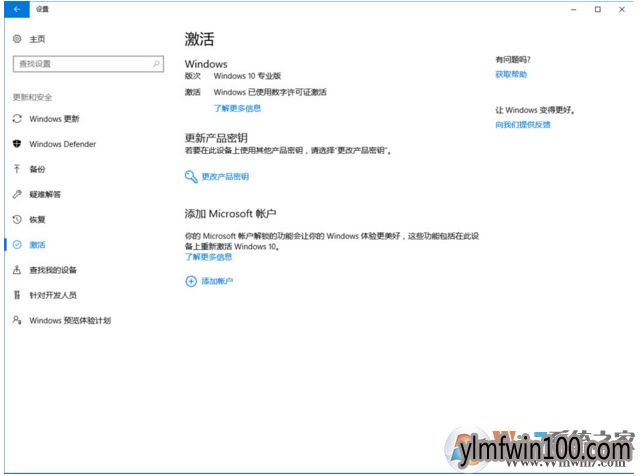Select 激活 activation in sidebar
The width and height of the screenshot is (642, 476).
pos(37,245)
